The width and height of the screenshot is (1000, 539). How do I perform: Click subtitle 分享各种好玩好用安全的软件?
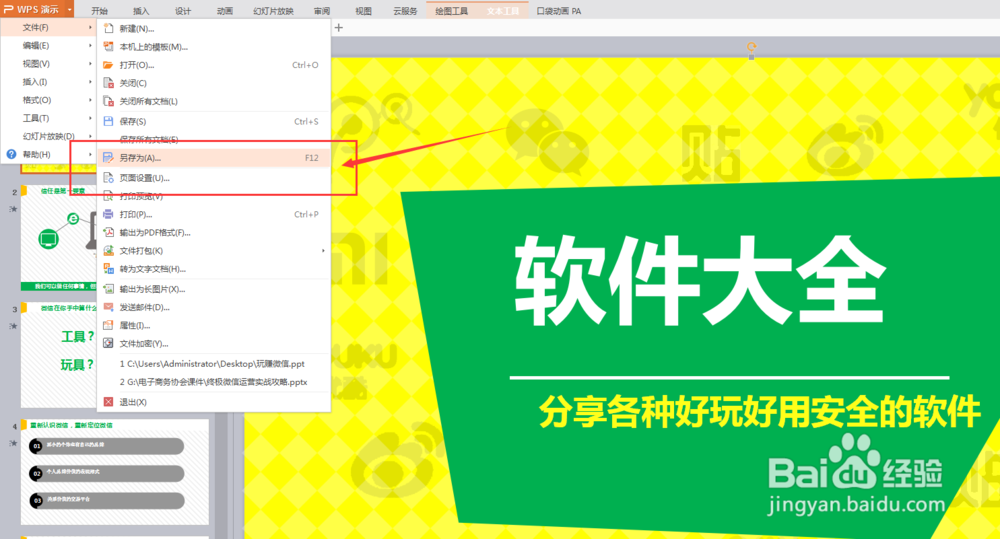(759, 411)
